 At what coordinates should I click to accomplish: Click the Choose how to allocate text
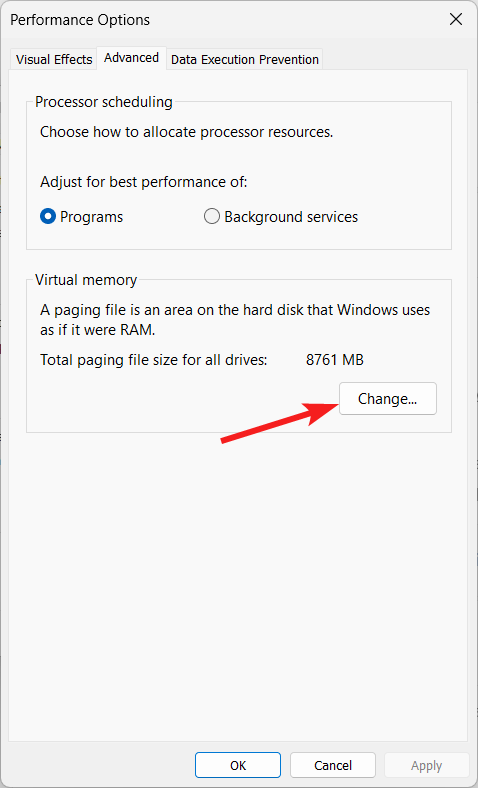(x=186, y=132)
